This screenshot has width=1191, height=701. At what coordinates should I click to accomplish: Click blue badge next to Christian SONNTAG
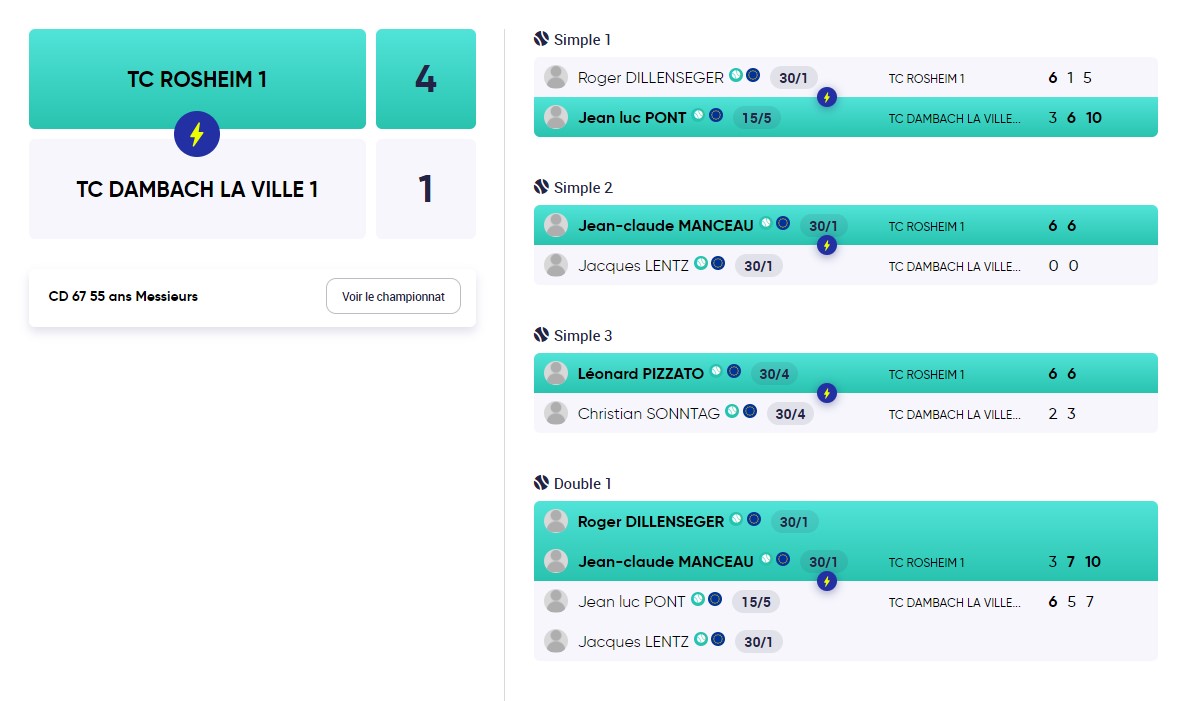click(750, 411)
